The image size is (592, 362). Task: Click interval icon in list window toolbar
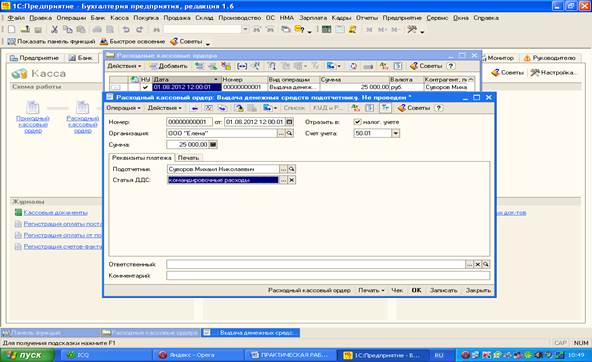pyautogui.click(x=242, y=66)
